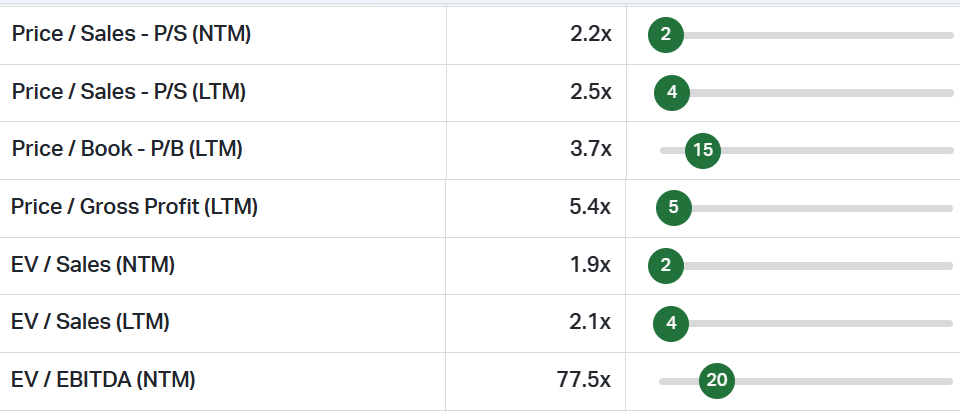Image resolution: width=960 pixels, height=418 pixels.
Task: Select the EV / Sales (NTM) row label
Action: (93, 265)
